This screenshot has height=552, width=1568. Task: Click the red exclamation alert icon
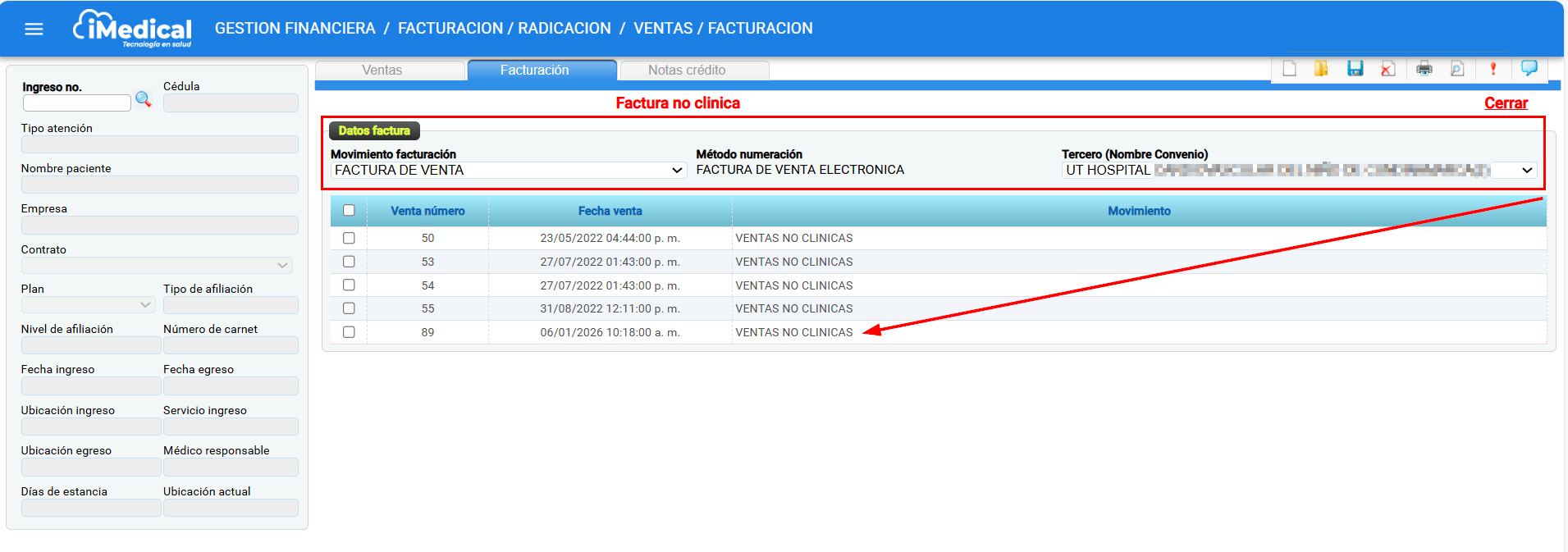click(1493, 69)
